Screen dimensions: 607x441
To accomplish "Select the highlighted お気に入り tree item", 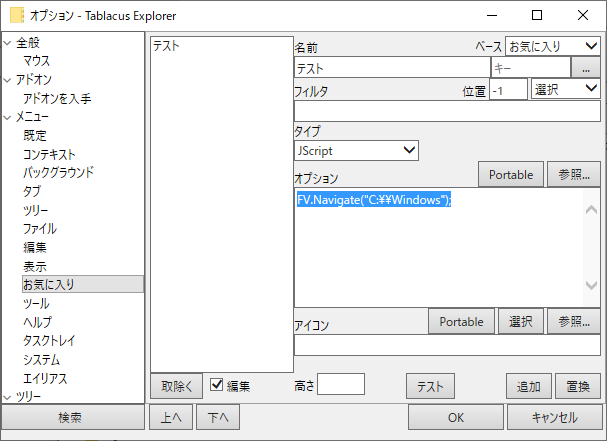I will coord(83,284).
